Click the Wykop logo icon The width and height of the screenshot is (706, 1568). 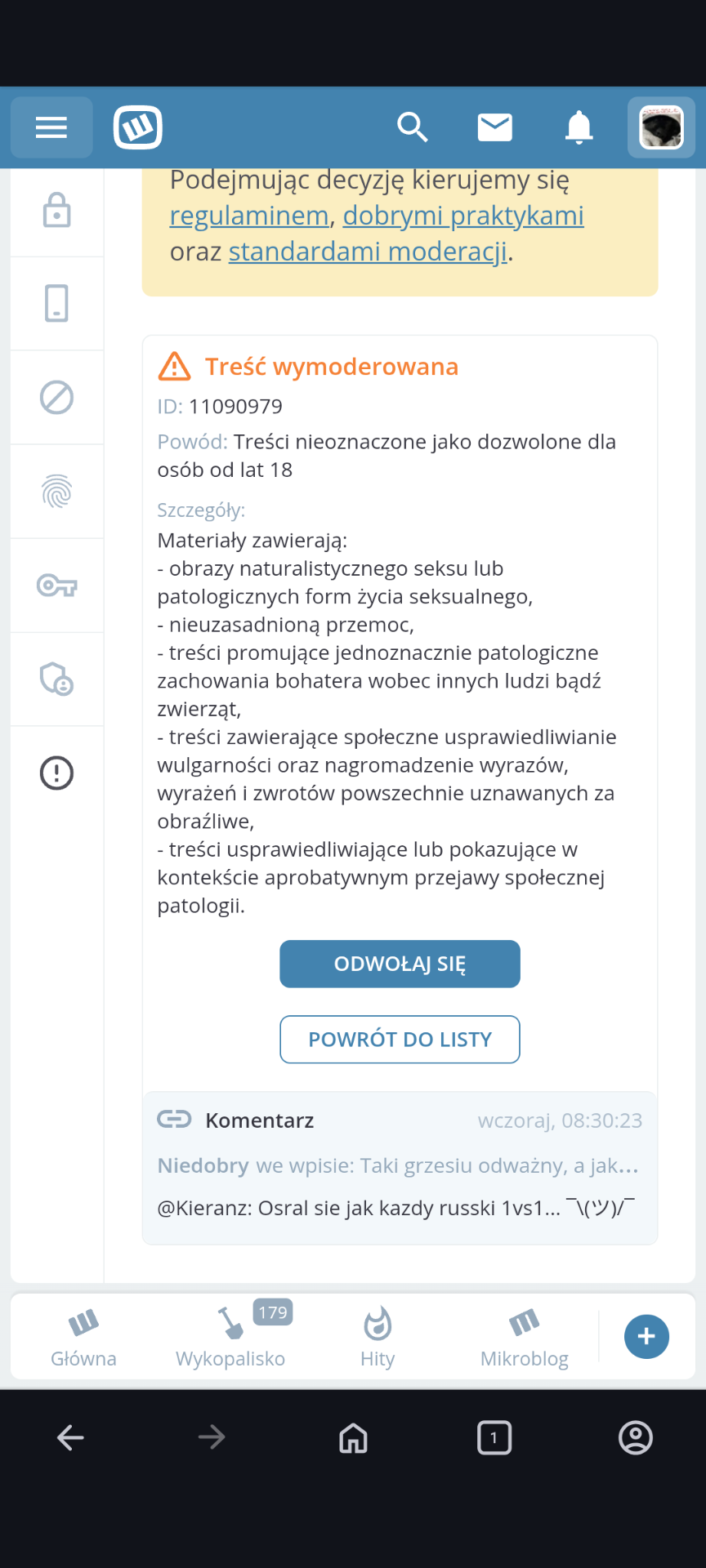[138, 127]
